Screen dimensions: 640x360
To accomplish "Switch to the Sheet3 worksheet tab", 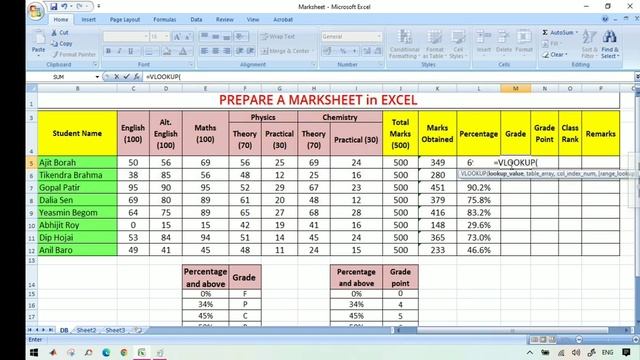I will 116,330.
